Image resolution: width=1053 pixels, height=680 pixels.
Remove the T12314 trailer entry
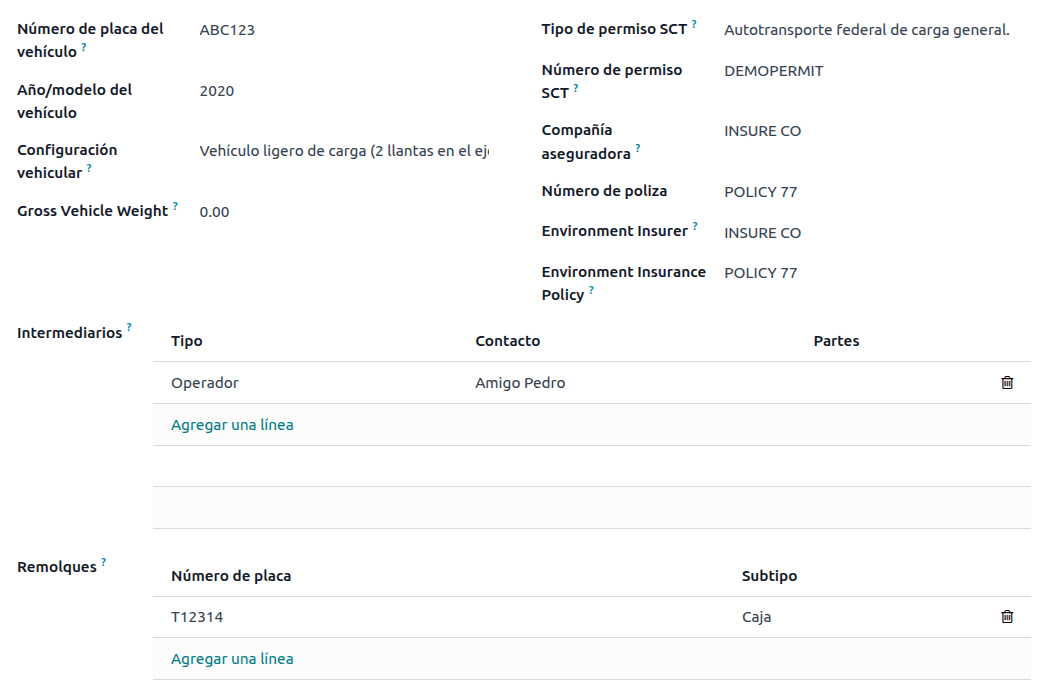1007,617
